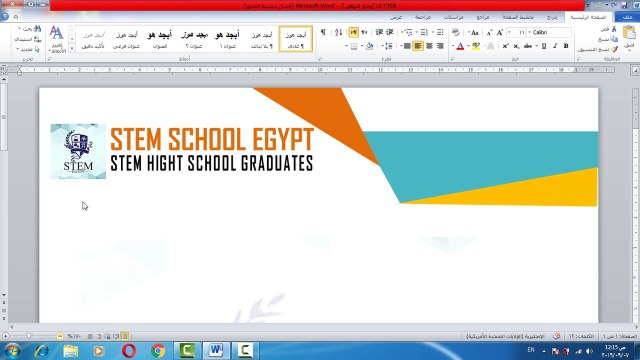The image size is (640, 360).
Task: Click the language indicator in the status bar
Action: (505, 336)
